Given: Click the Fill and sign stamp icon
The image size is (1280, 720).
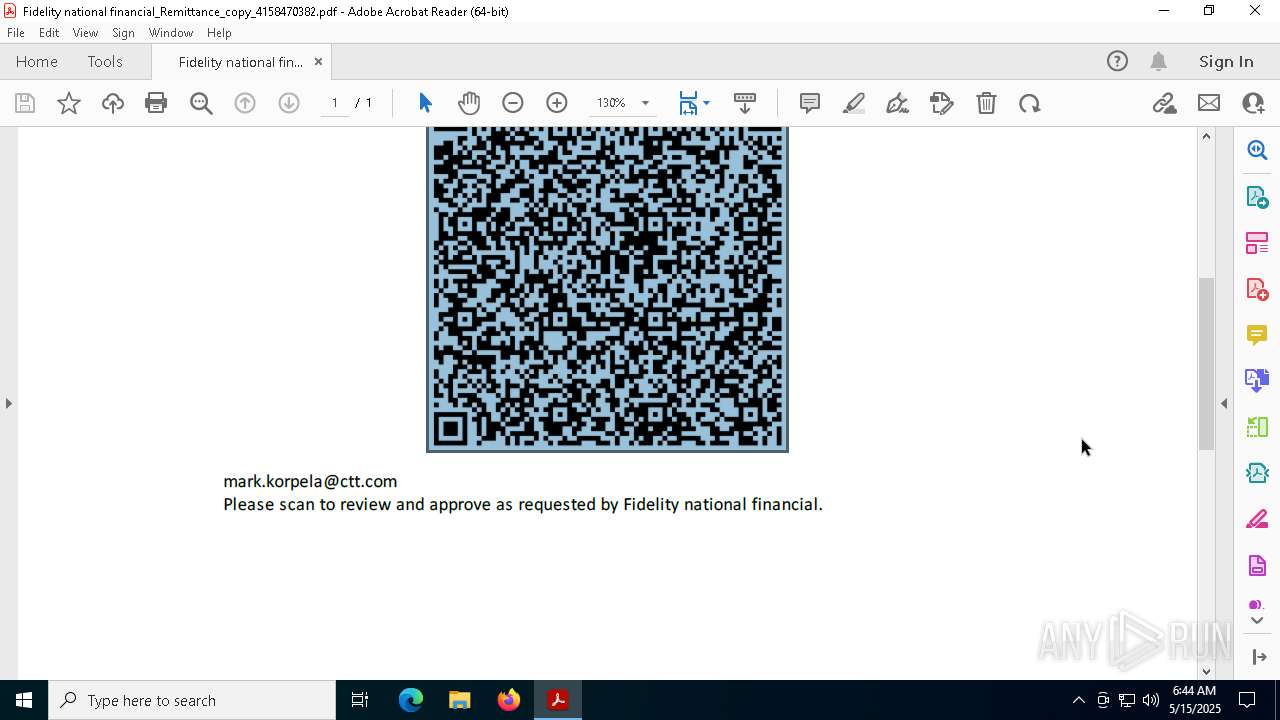Looking at the screenshot, I should click(x=942, y=103).
